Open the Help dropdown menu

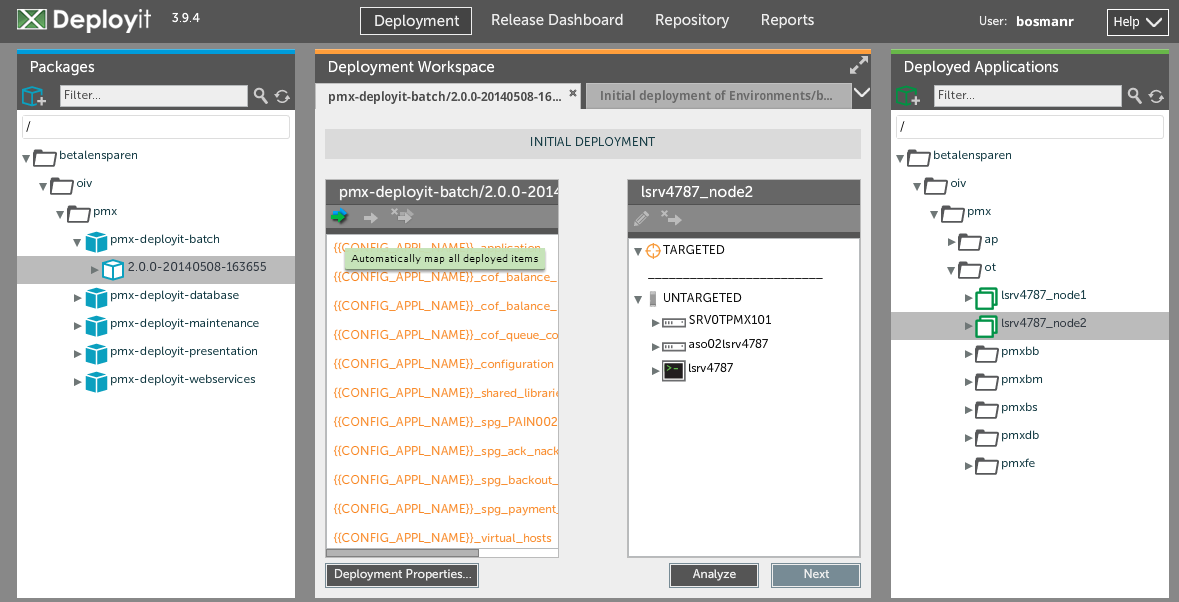coord(1137,22)
